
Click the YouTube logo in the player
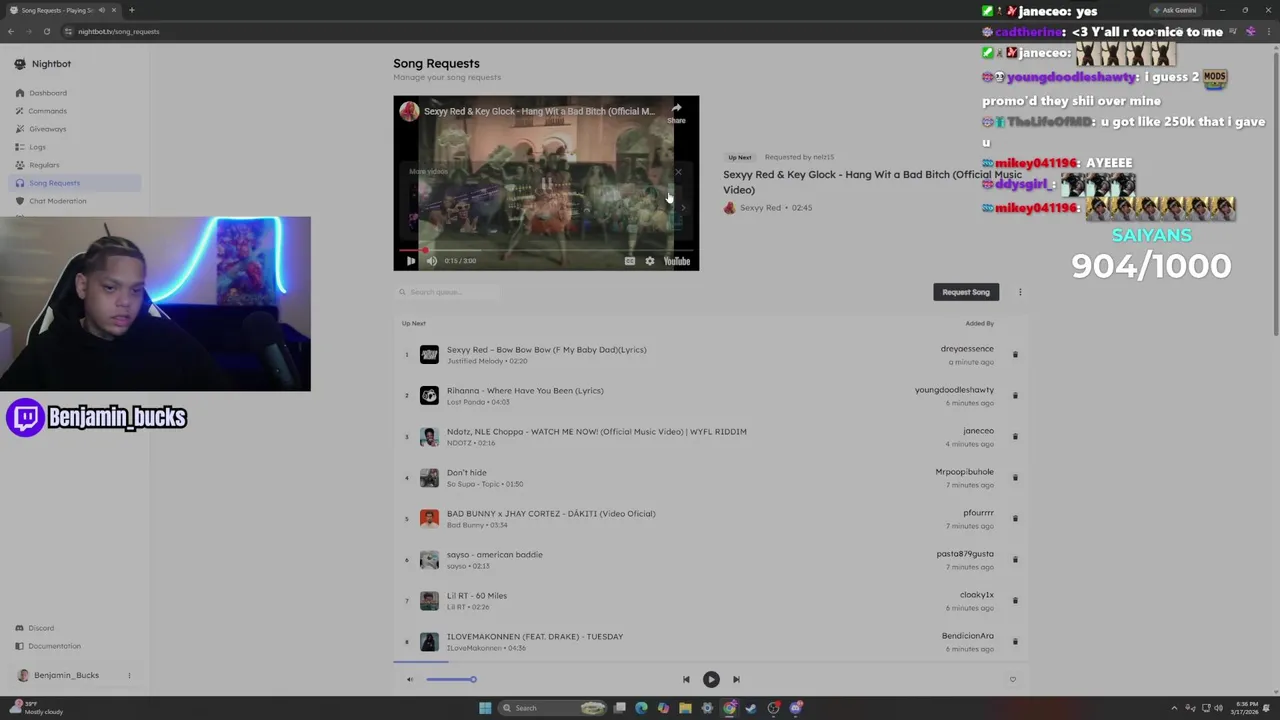tap(677, 261)
